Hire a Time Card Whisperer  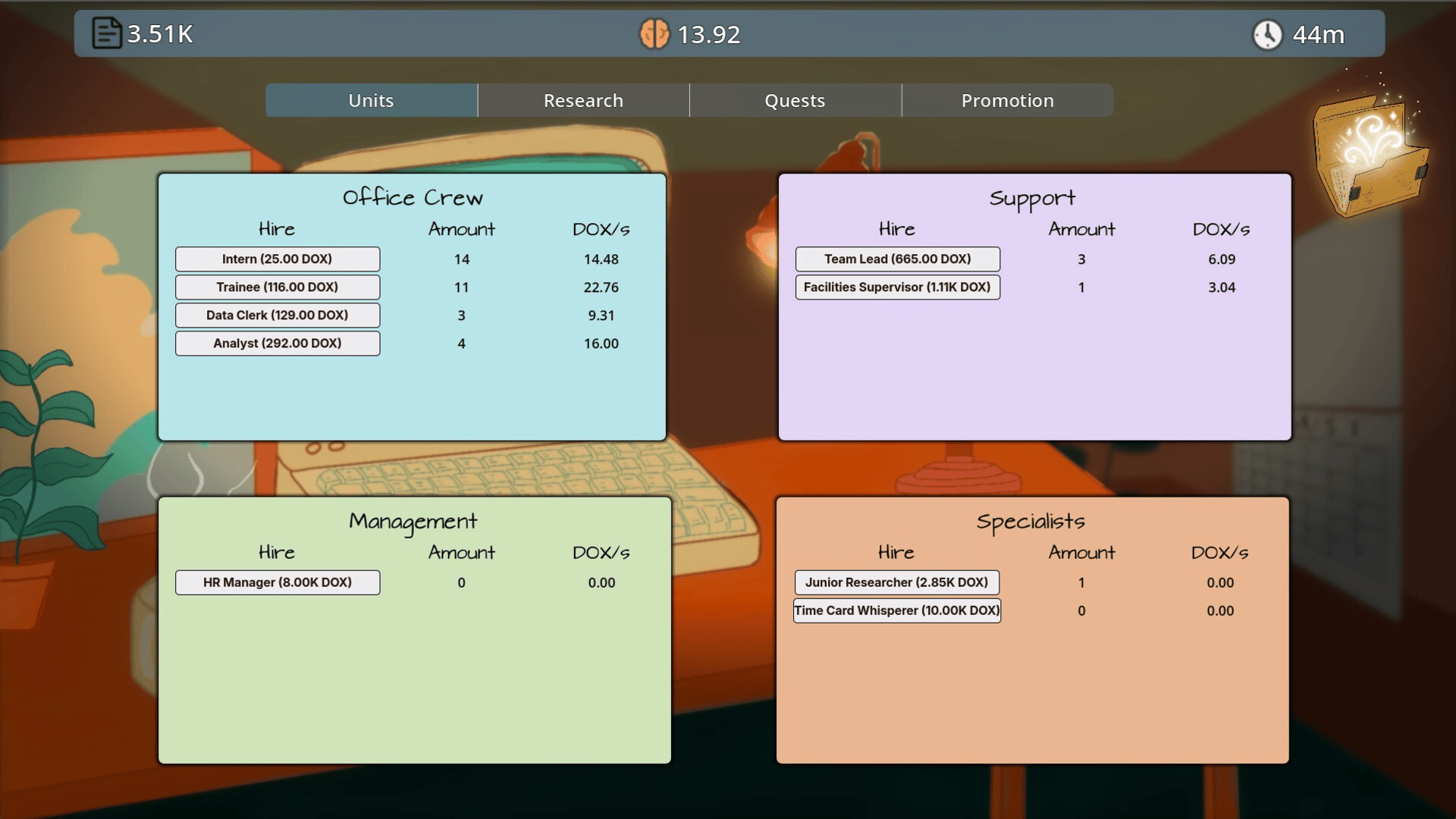pos(896,610)
